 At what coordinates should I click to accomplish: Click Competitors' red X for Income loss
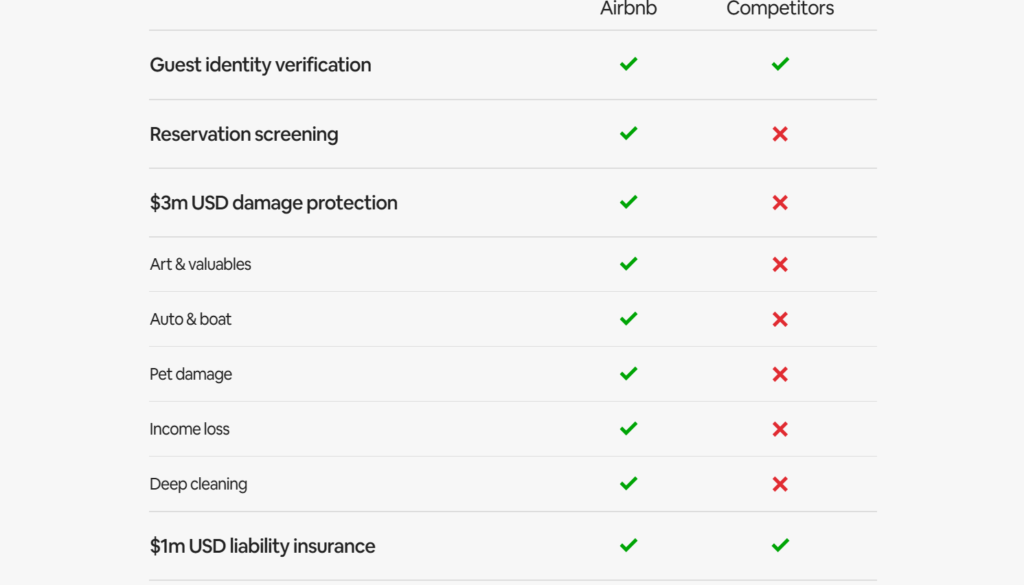coord(780,429)
